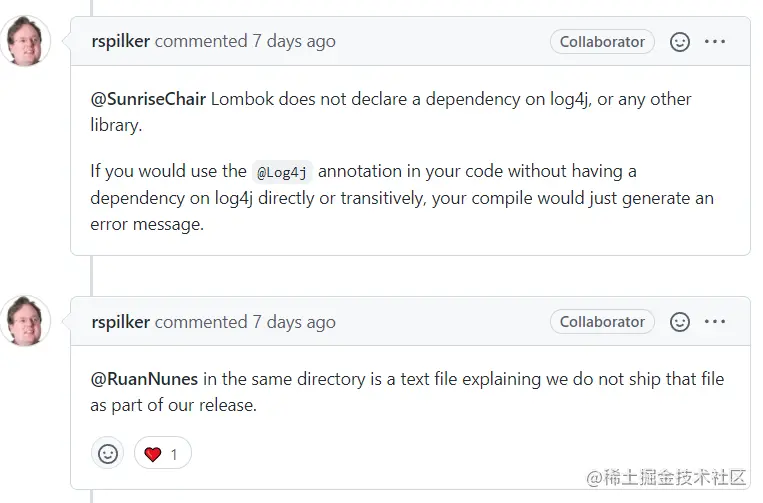Open three-dots menu on the RuanNunes reply

coord(715,322)
